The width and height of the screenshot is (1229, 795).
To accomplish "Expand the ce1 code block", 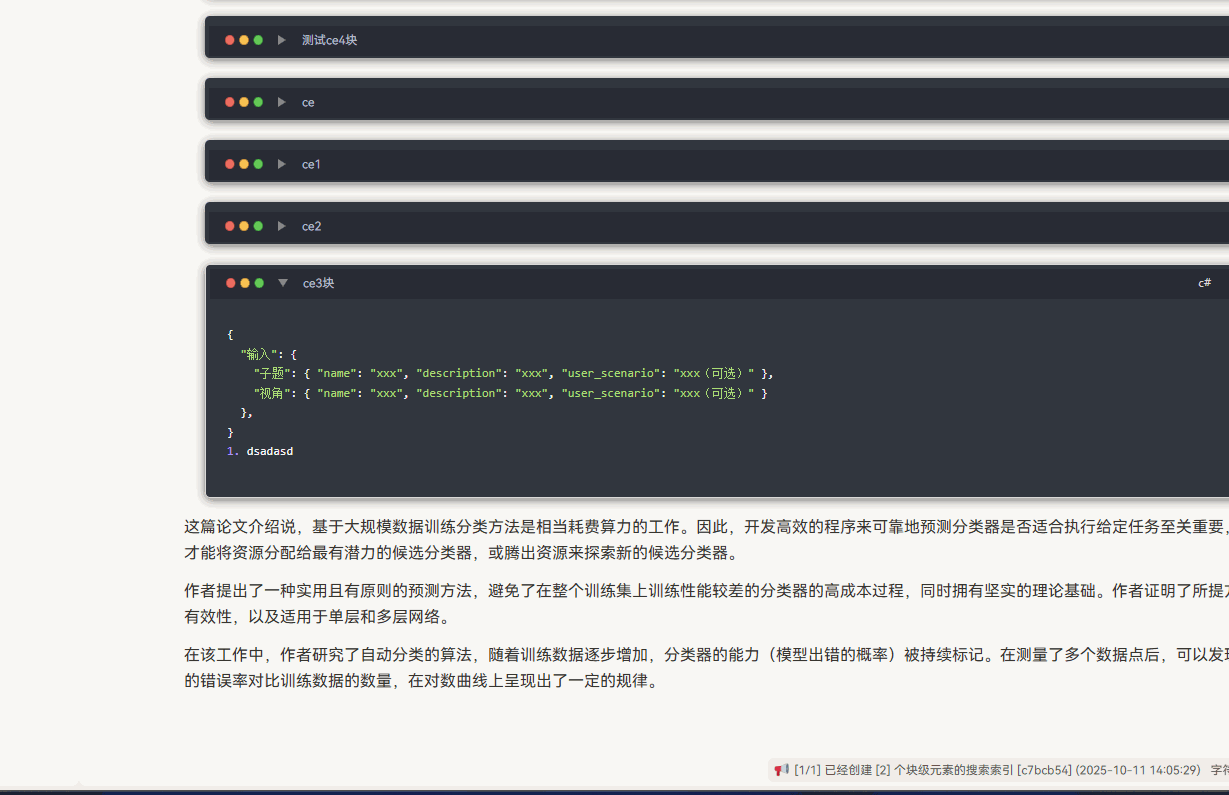I will point(281,163).
